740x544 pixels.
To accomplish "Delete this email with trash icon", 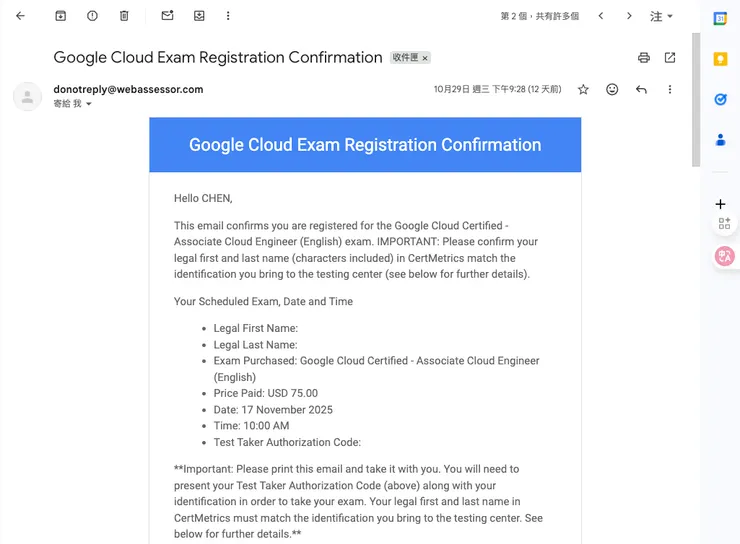I will pos(124,16).
